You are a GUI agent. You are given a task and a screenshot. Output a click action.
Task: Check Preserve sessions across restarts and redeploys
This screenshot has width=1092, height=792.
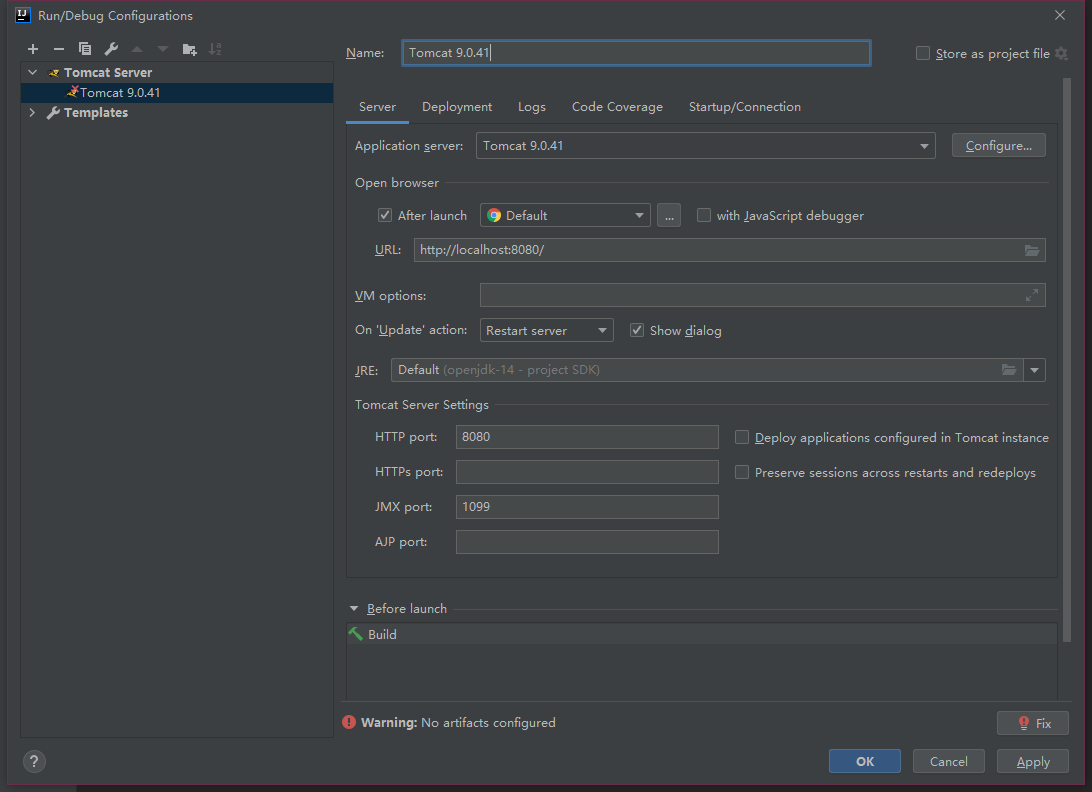click(742, 472)
